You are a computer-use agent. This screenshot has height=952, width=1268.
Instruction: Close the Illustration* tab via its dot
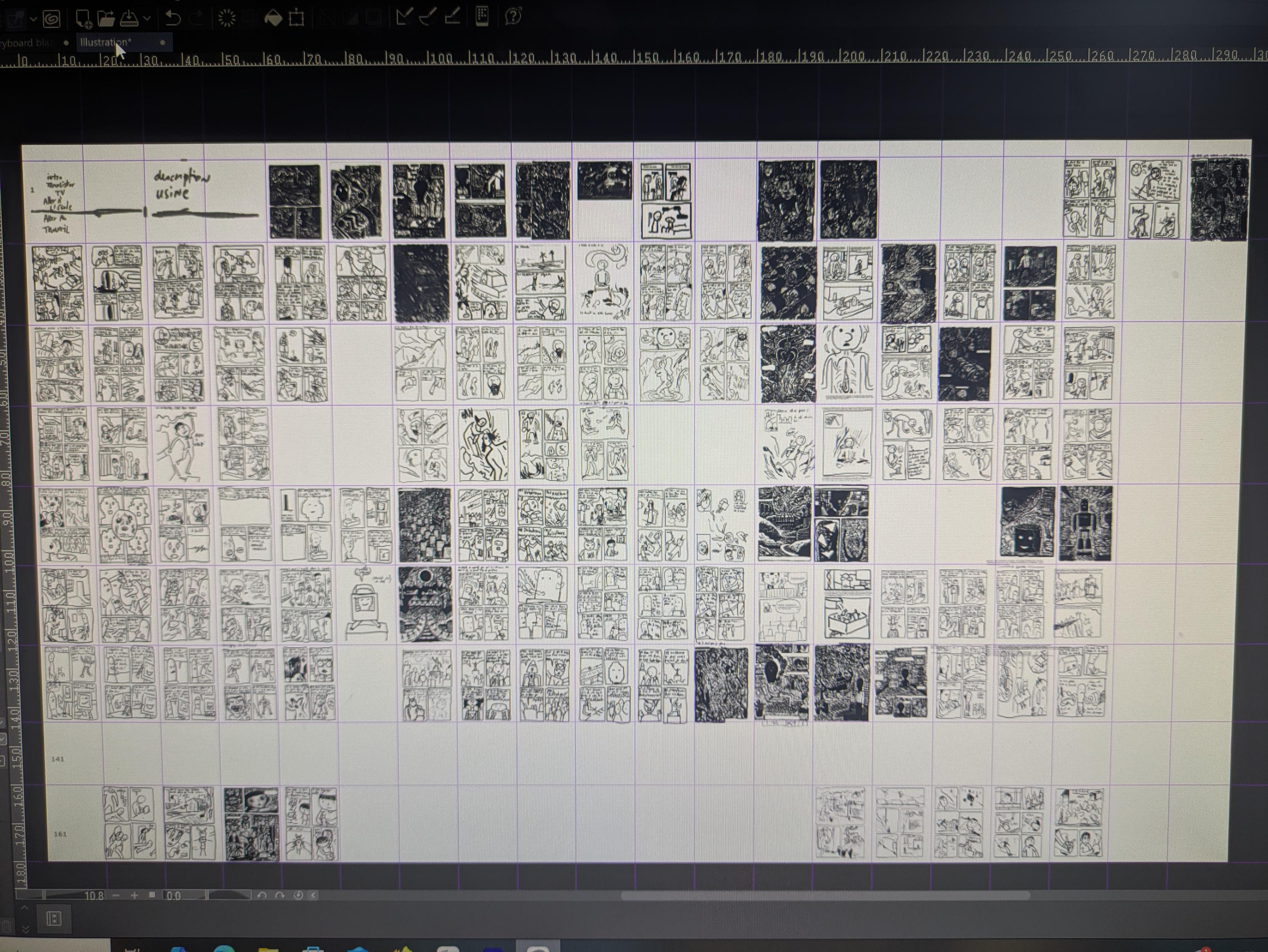[163, 42]
